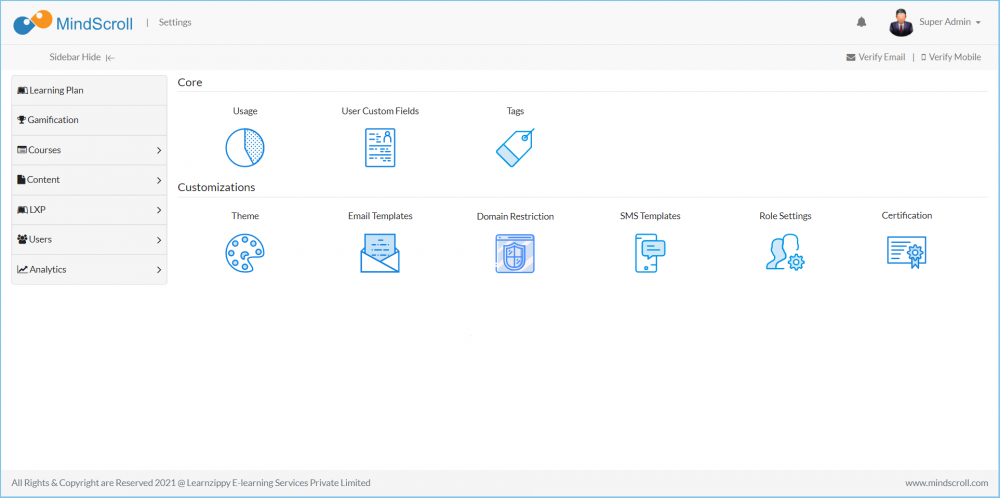Click the copyright footer text
The width and height of the screenshot is (1000, 498).
pos(191,483)
